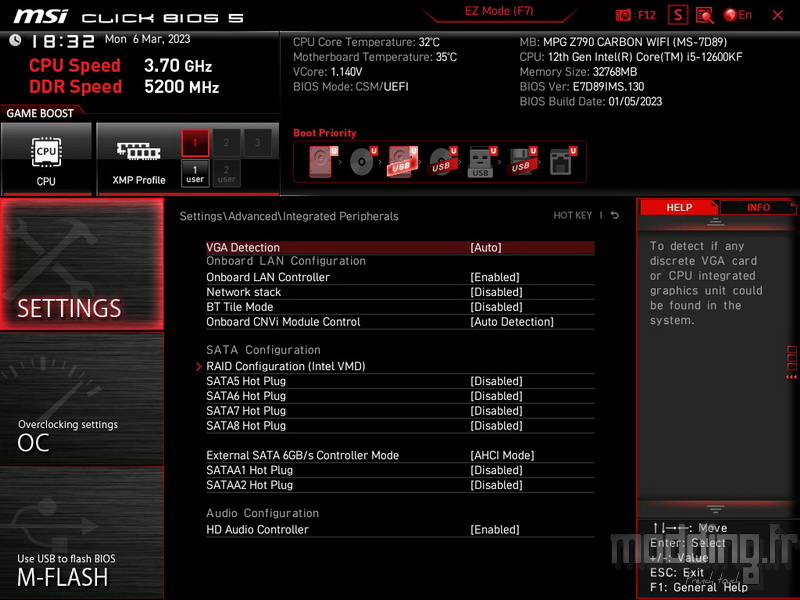Change the BT Tile Mode setting

[x=400, y=307]
